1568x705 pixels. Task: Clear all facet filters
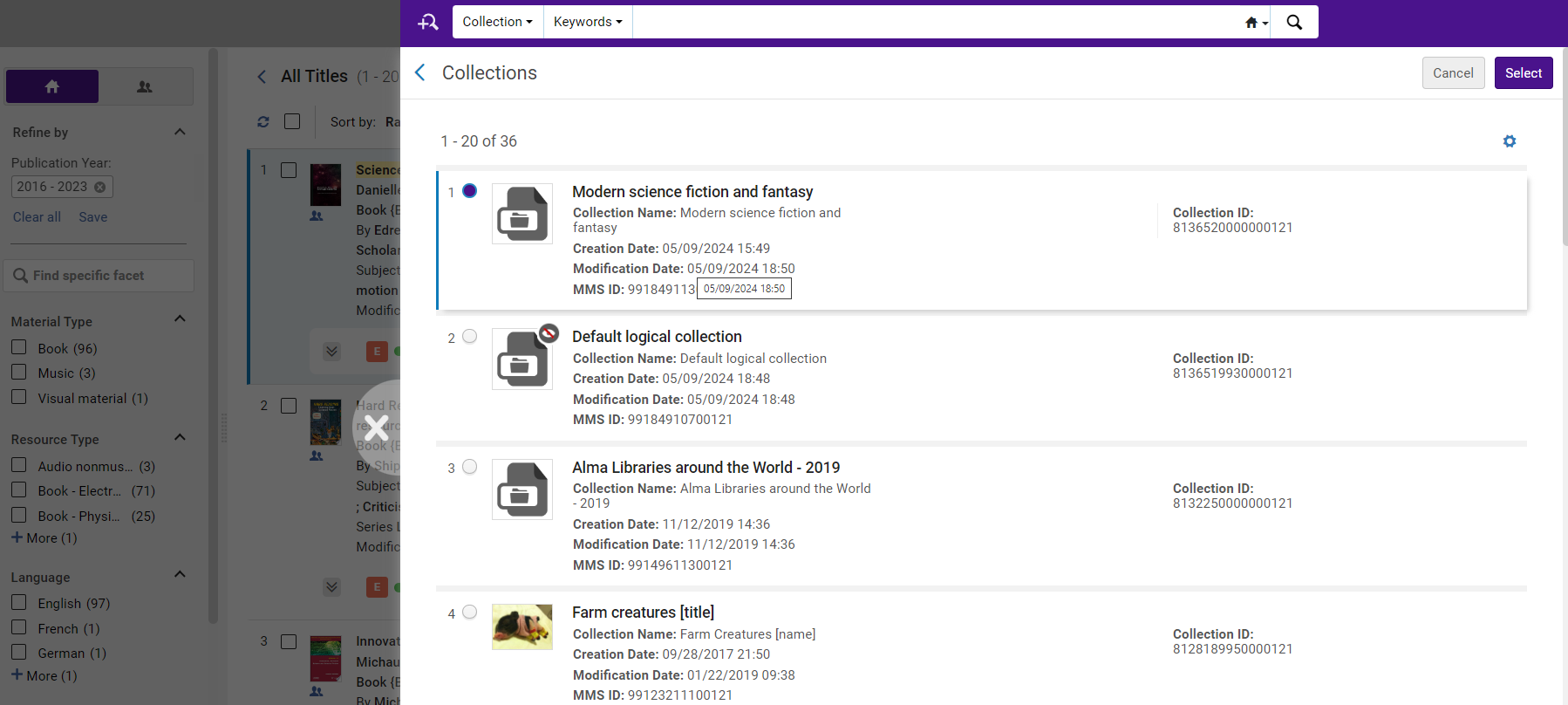click(x=37, y=217)
